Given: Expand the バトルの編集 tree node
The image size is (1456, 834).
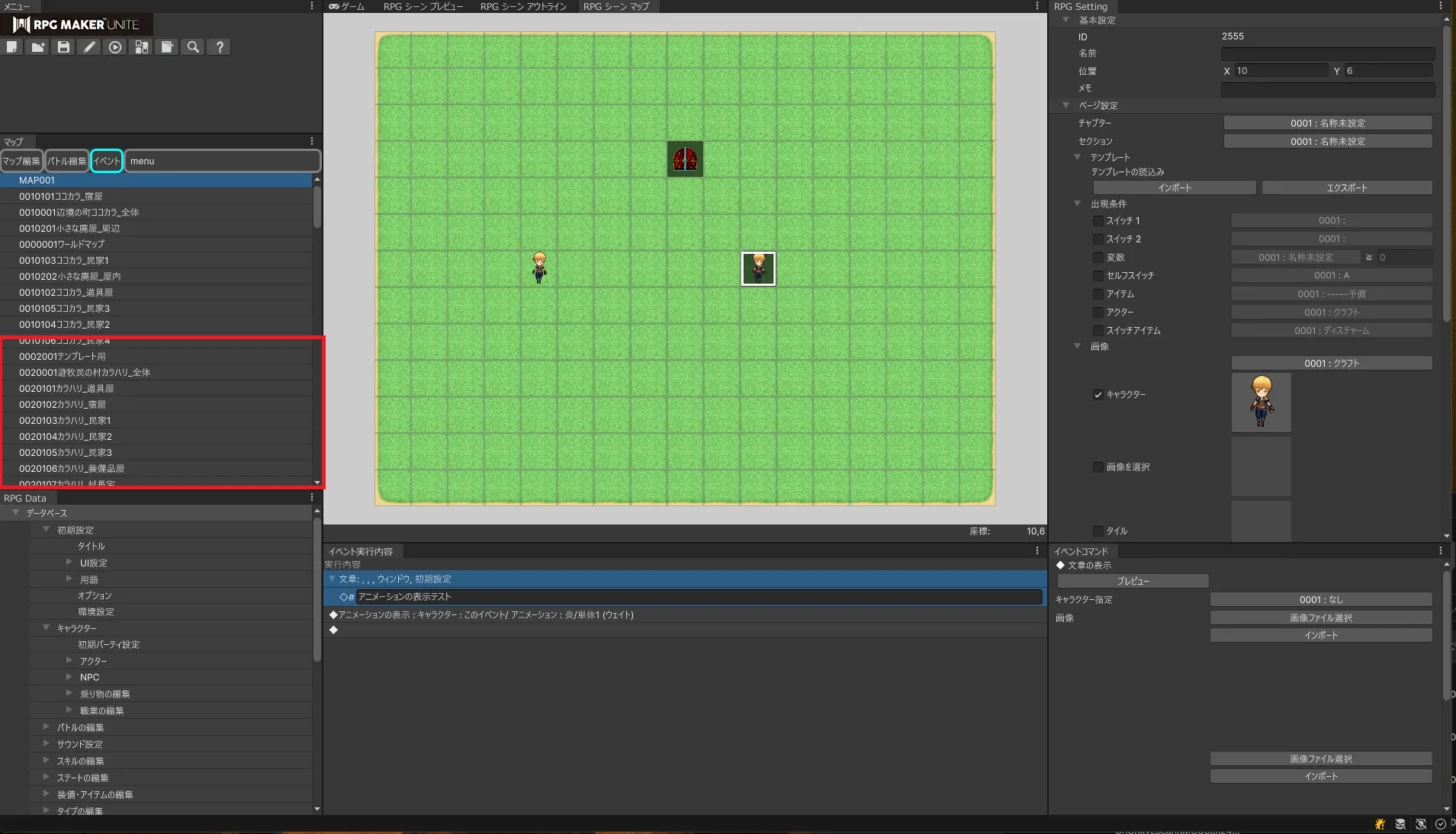Looking at the screenshot, I should [47, 727].
